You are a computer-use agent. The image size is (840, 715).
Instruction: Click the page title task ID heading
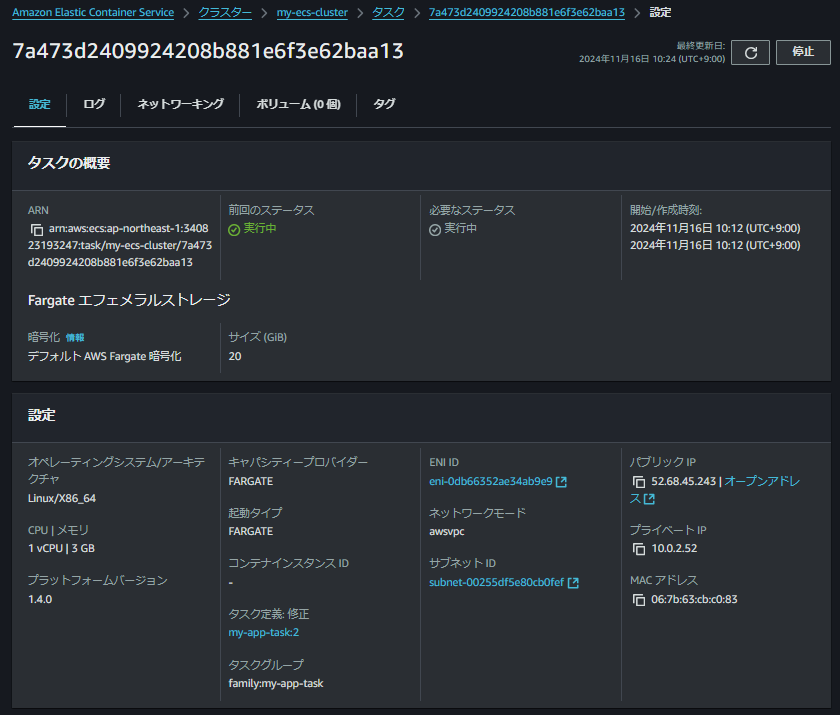[x=208, y=51]
